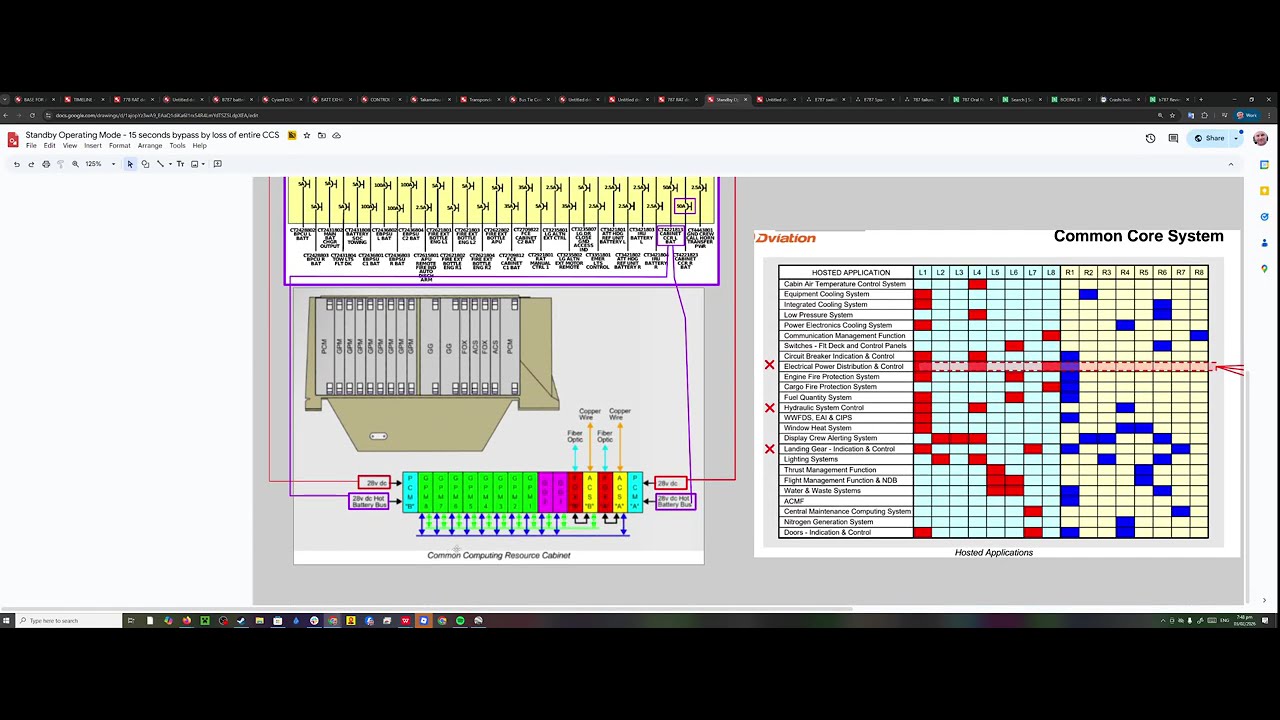Open Google Calendar in the side panel
The image size is (1280, 720).
click(x=1264, y=165)
